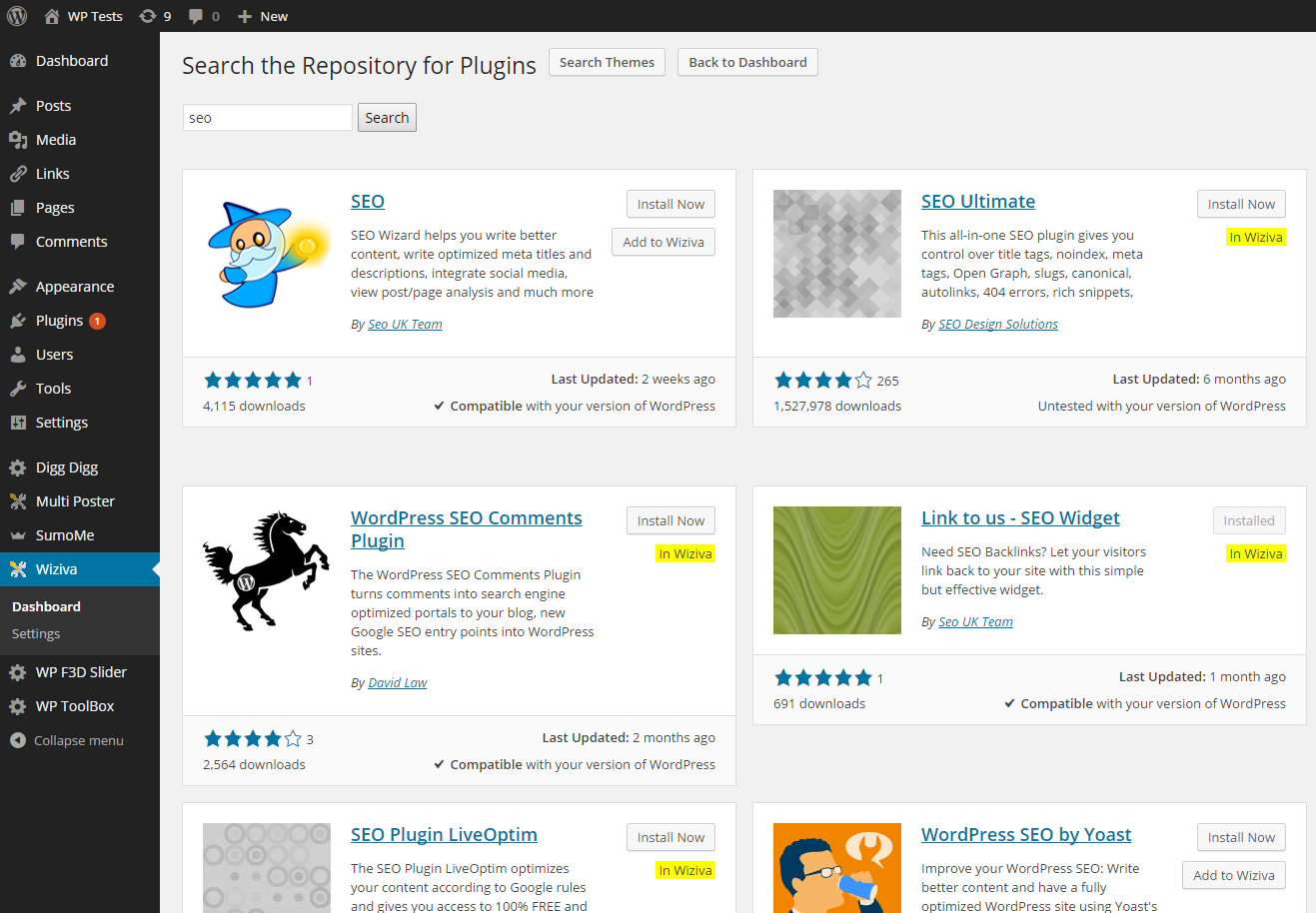Open the Dashboard menu item
1316x913 pixels.
click(x=80, y=61)
